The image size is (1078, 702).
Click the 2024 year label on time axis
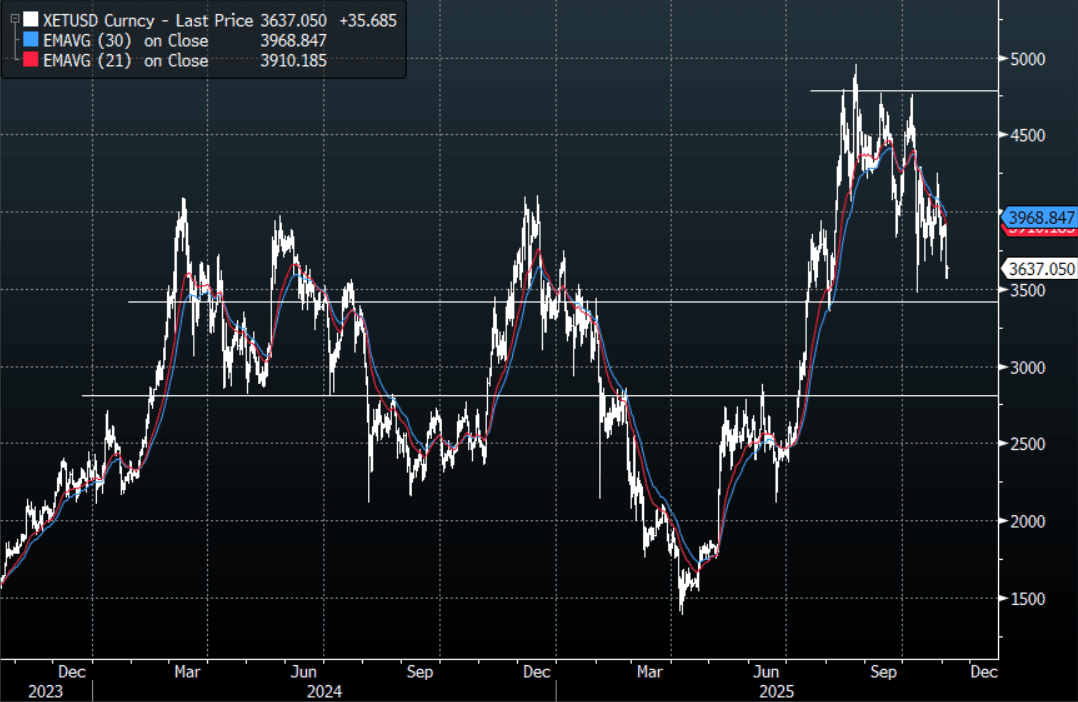[323, 691]
